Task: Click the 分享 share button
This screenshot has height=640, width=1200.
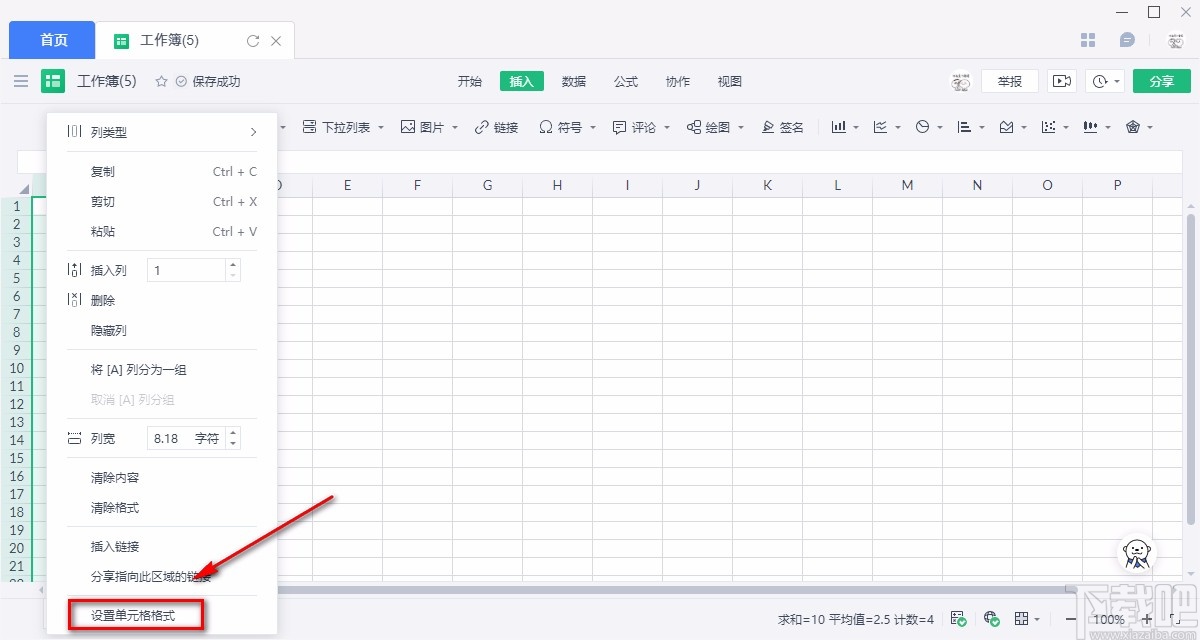Action: point(1162,81)
